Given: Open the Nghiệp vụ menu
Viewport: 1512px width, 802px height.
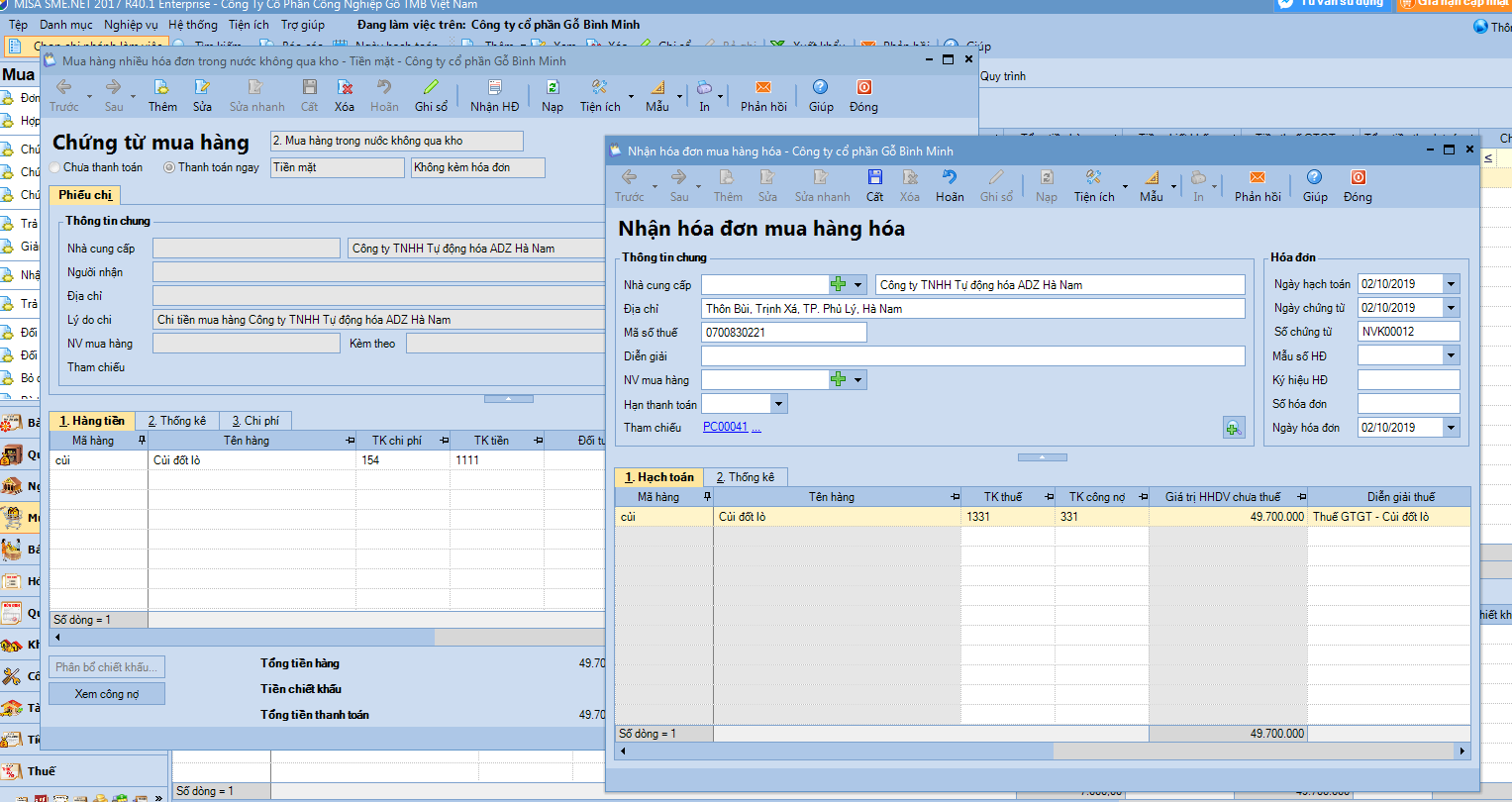Looking at the screenshot, I should 130,25.
